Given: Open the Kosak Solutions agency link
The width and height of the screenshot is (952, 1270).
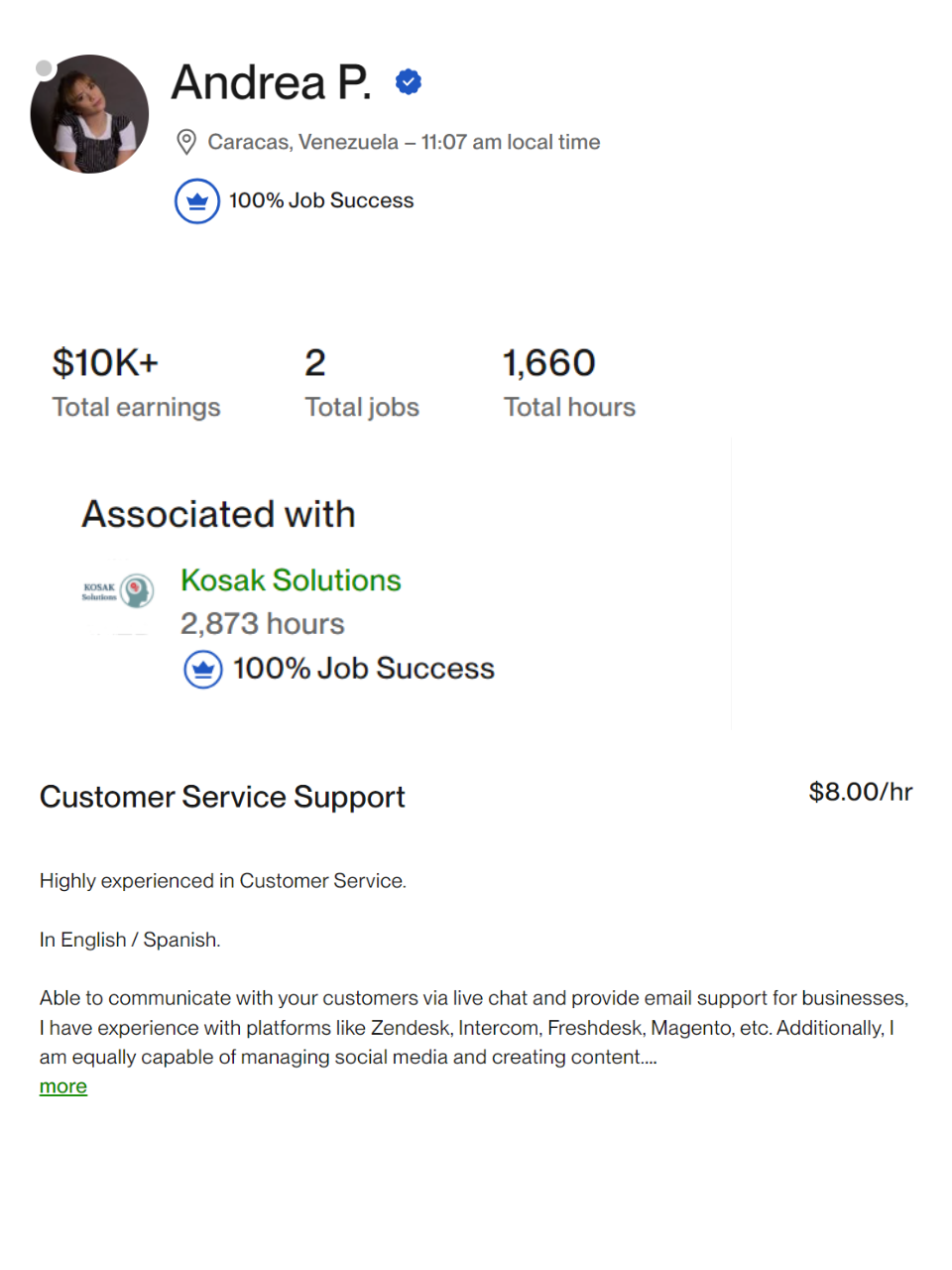Looking at the screenshot, I should tap(291, 580).
